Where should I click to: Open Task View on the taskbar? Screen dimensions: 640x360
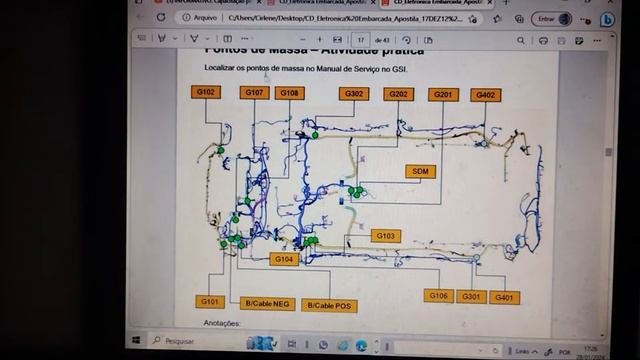[x=292, y=344]
